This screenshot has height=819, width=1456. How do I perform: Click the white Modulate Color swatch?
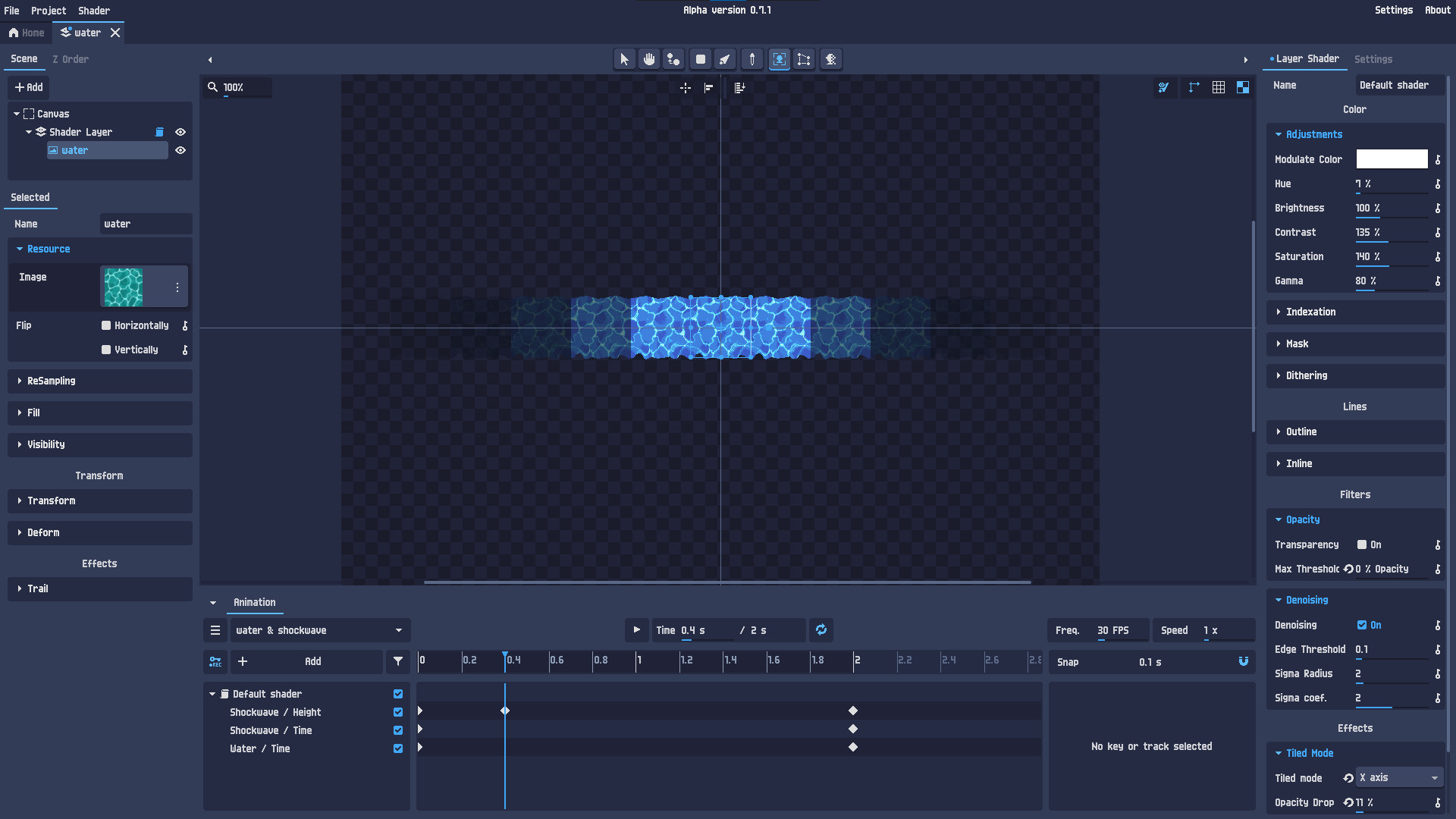point(1392,159)
